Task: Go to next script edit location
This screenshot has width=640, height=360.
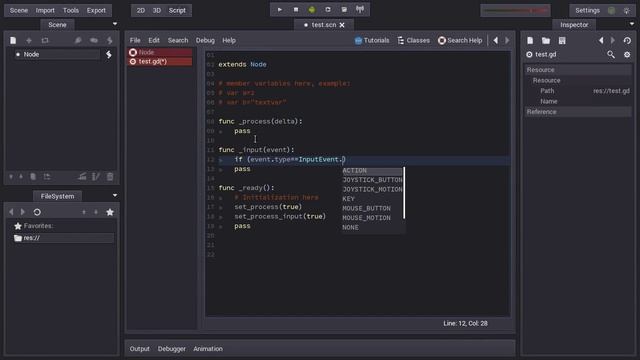Action: point(507,40)
